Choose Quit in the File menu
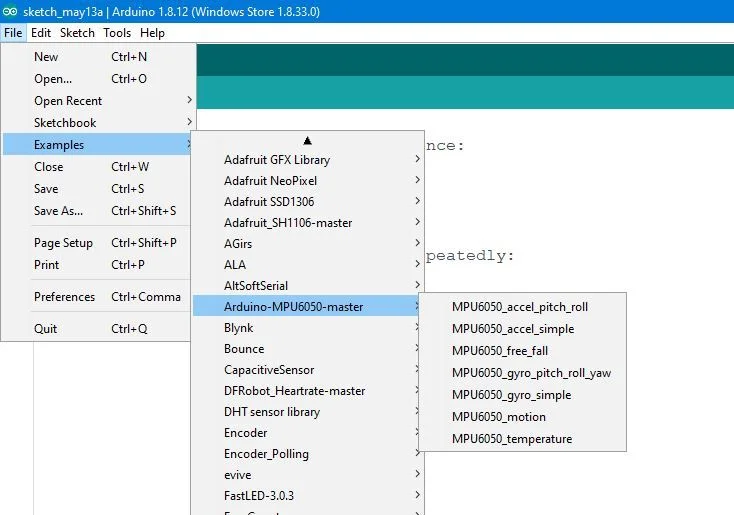The height and width of the screenshot is (515, 734). tap(98, 328)
